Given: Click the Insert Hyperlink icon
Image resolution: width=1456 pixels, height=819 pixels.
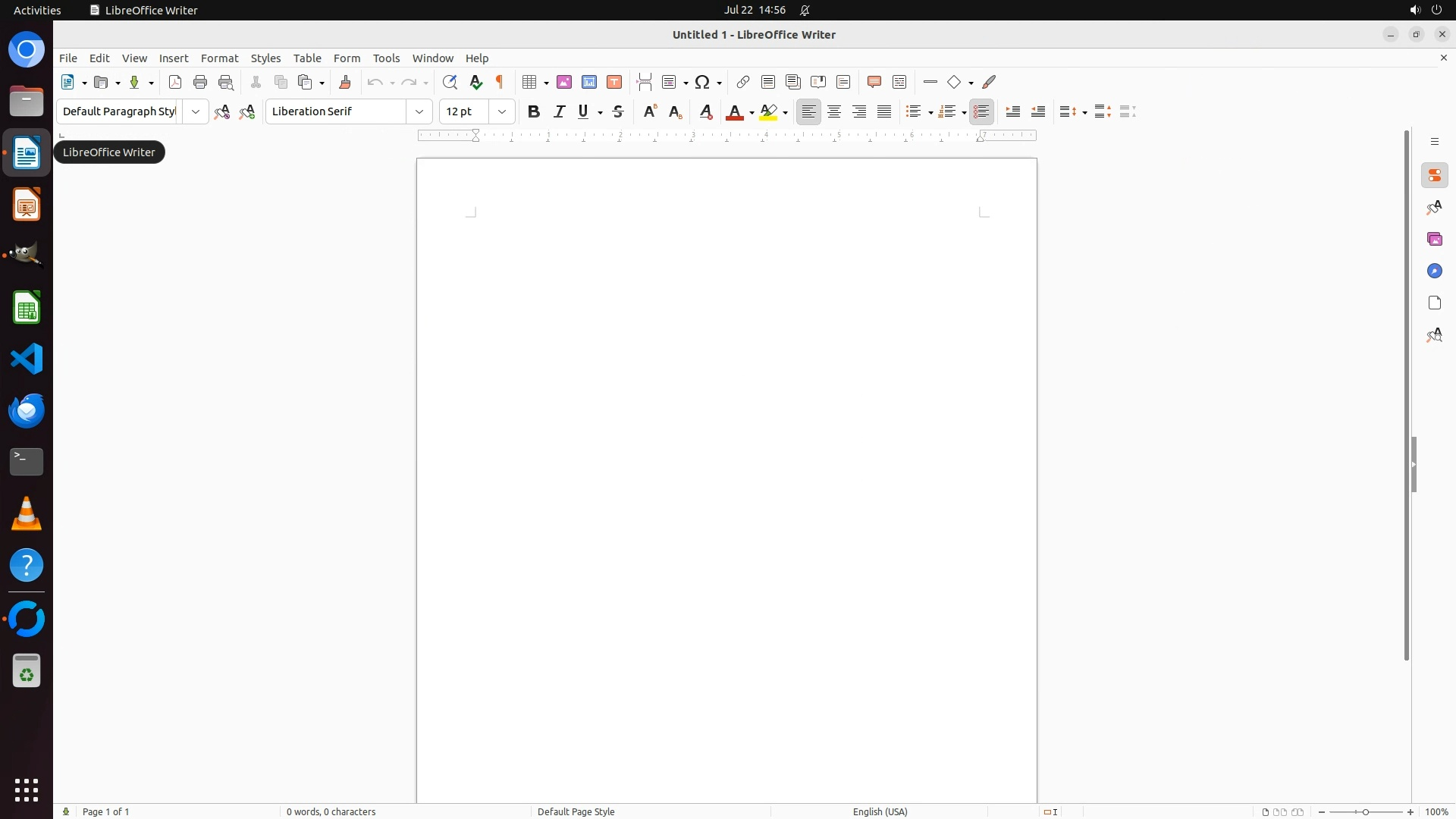Looking at the screenshot, I should [x=743, y=82].
